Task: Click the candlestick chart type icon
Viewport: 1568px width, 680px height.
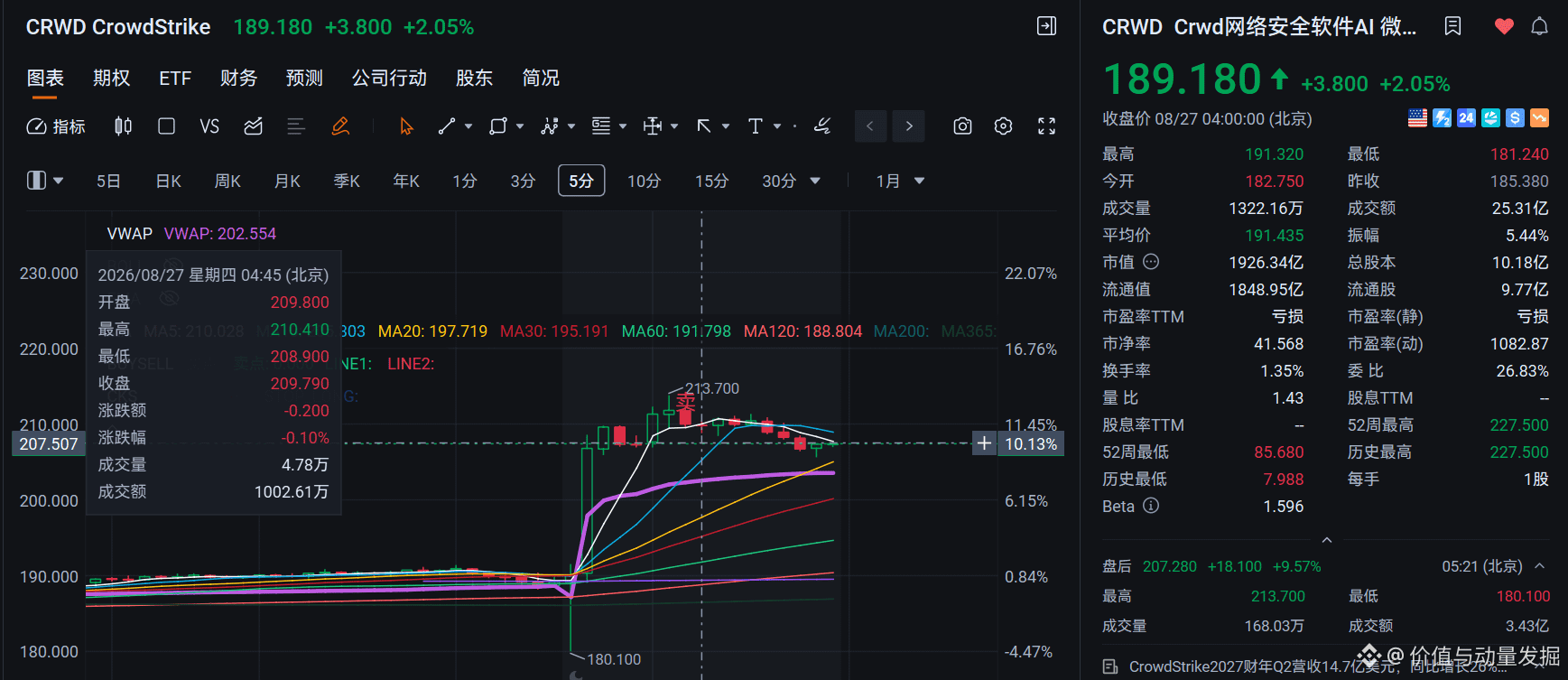Action: 123,126
